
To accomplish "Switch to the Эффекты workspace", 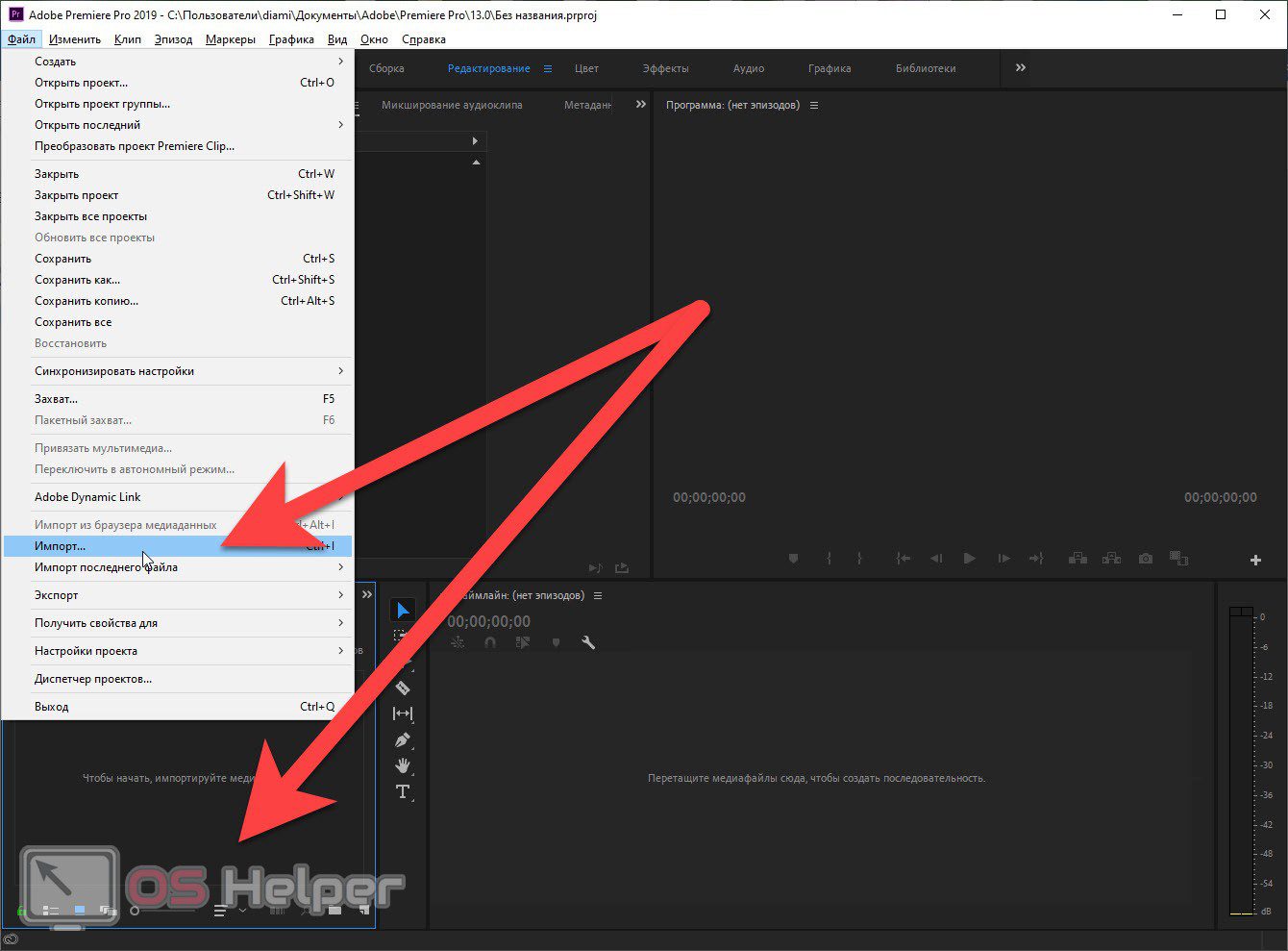I will click(x=665, y=69).
